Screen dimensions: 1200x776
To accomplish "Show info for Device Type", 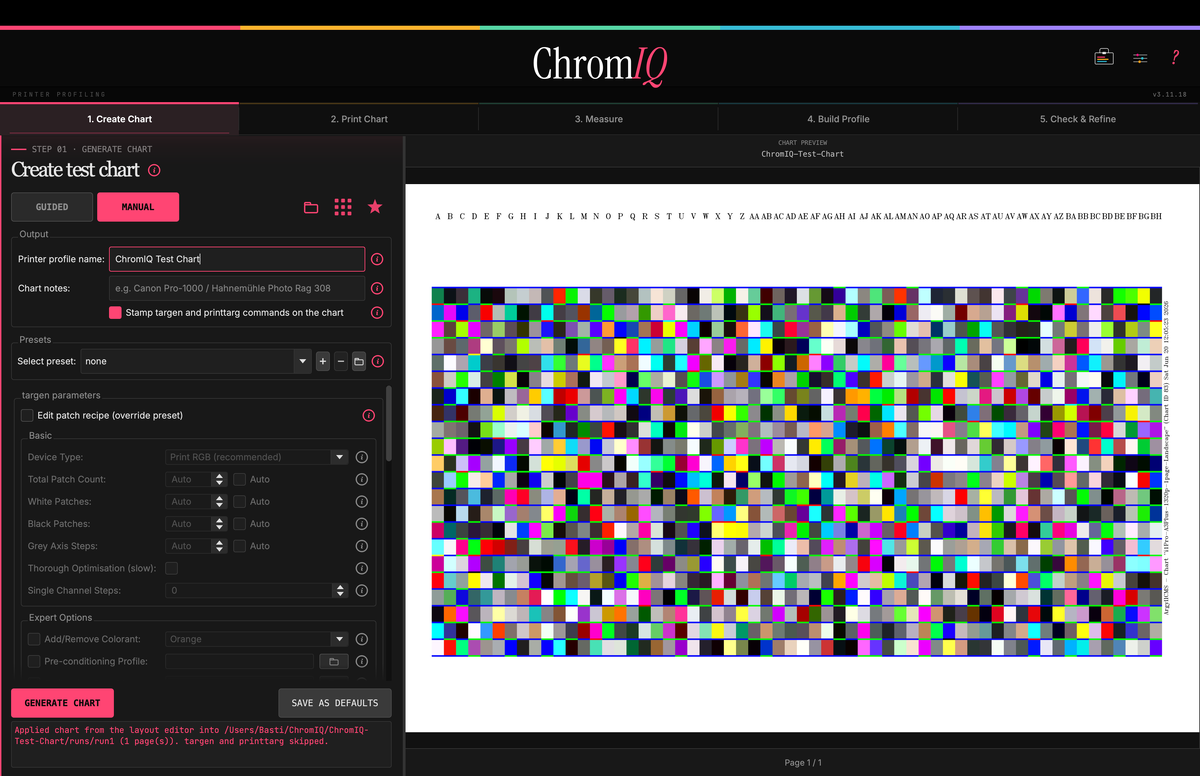I will (362, 457).
